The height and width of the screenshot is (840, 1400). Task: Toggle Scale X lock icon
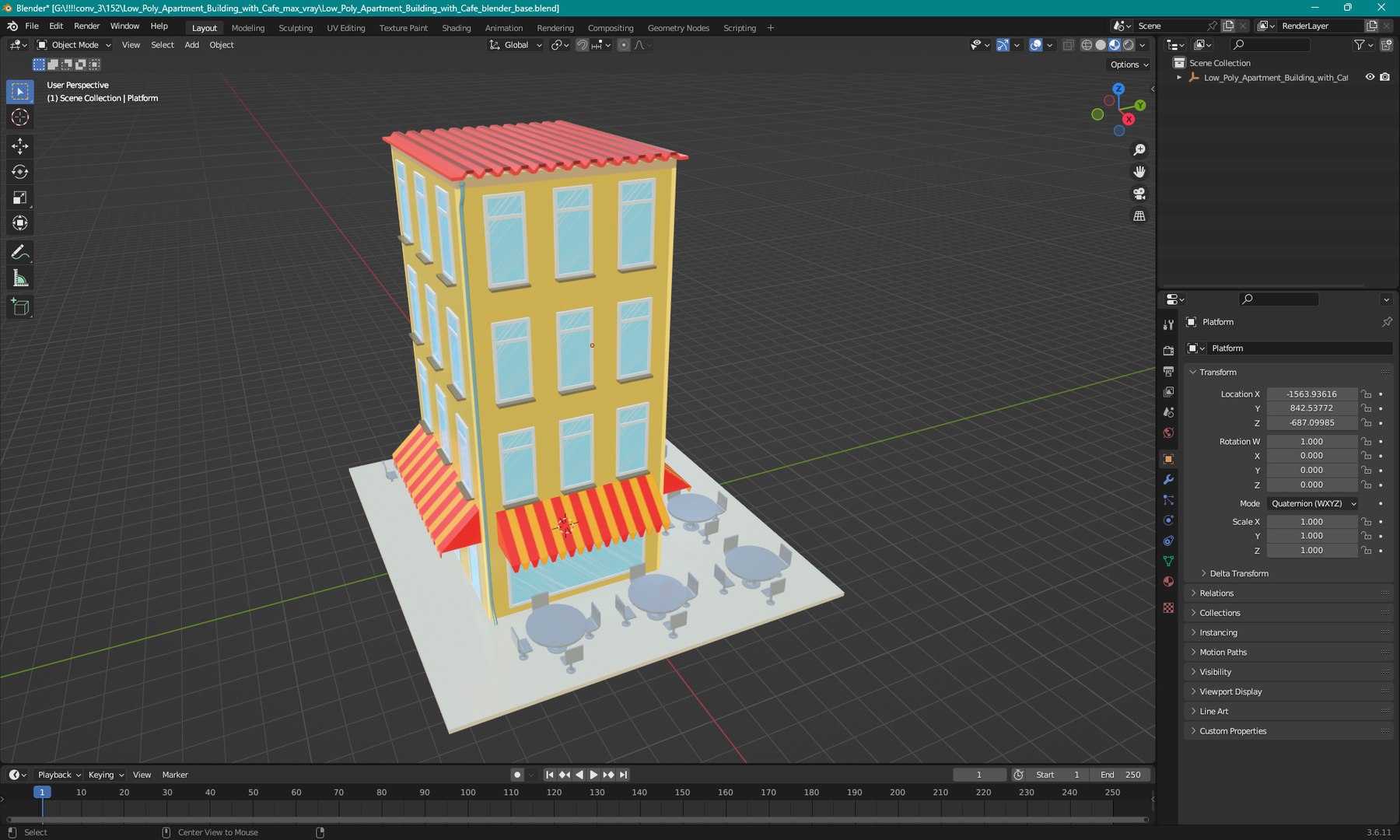tap(1367, 522)
